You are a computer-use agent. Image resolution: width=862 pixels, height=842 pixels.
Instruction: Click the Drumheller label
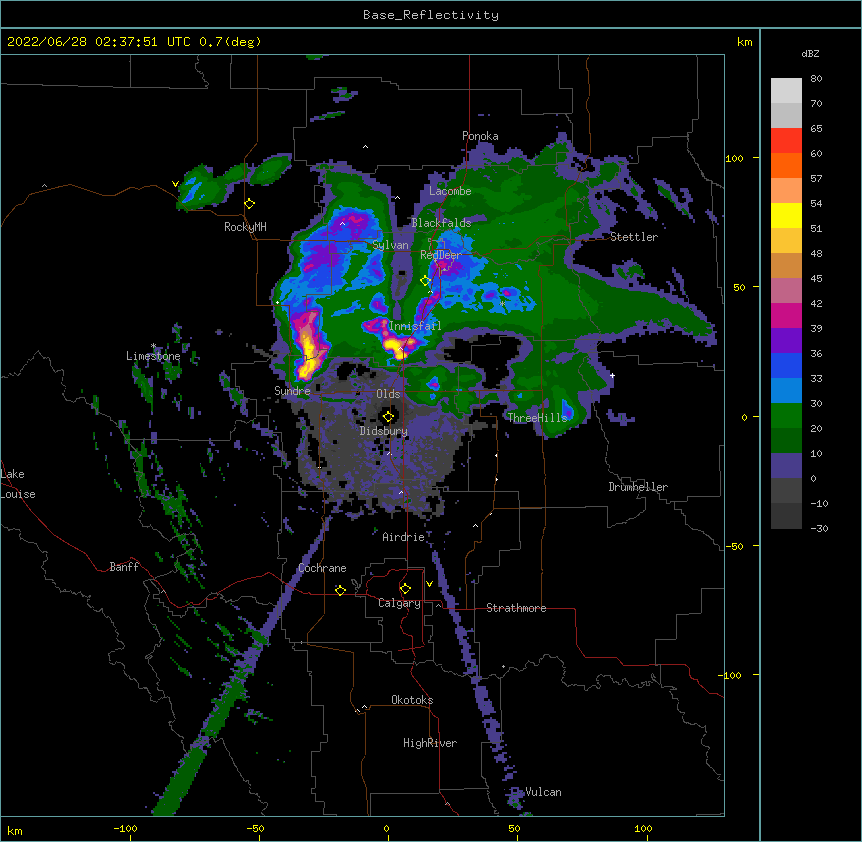click(638, 487)
